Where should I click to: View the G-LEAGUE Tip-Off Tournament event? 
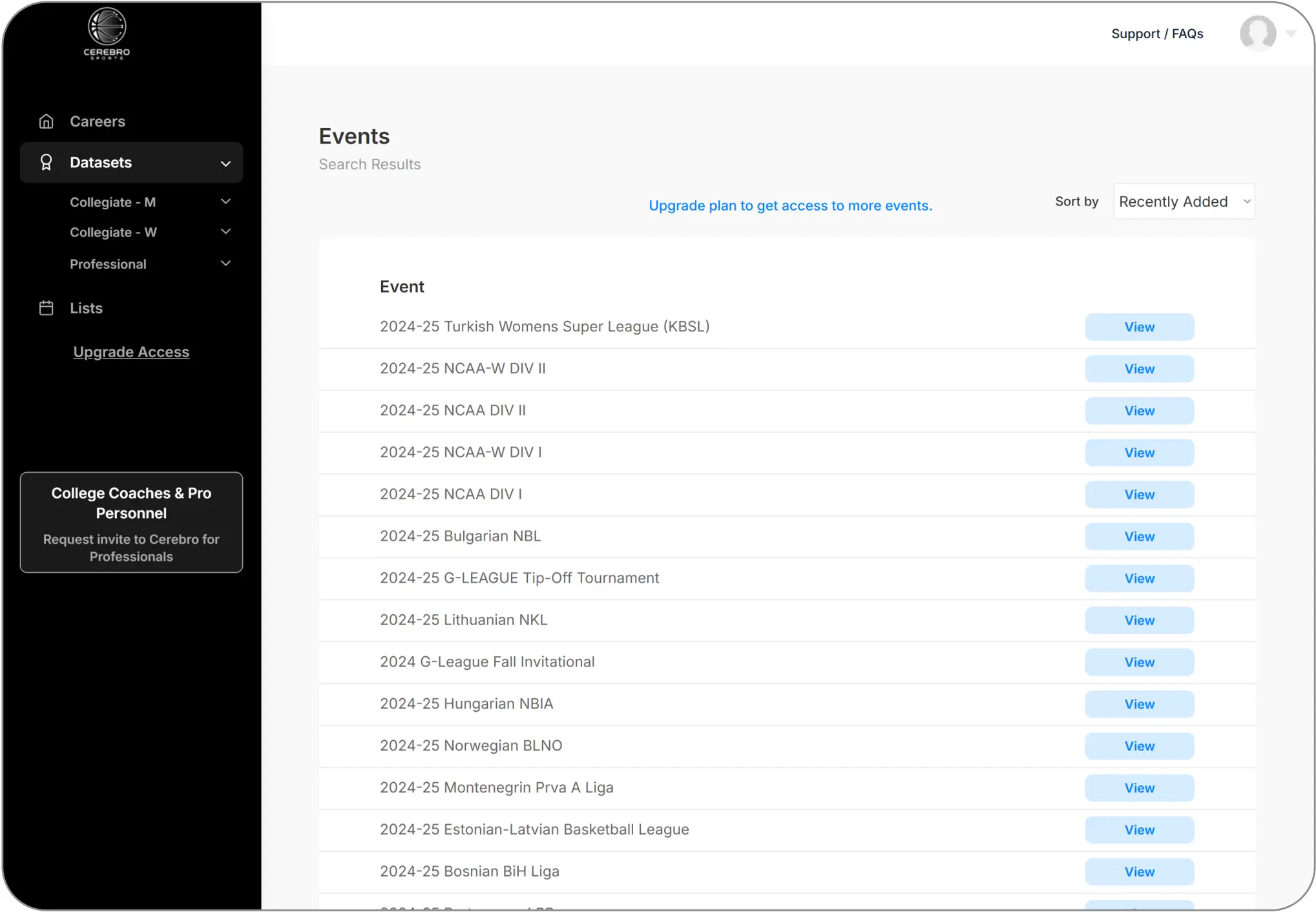click(x=1139, y=579)
